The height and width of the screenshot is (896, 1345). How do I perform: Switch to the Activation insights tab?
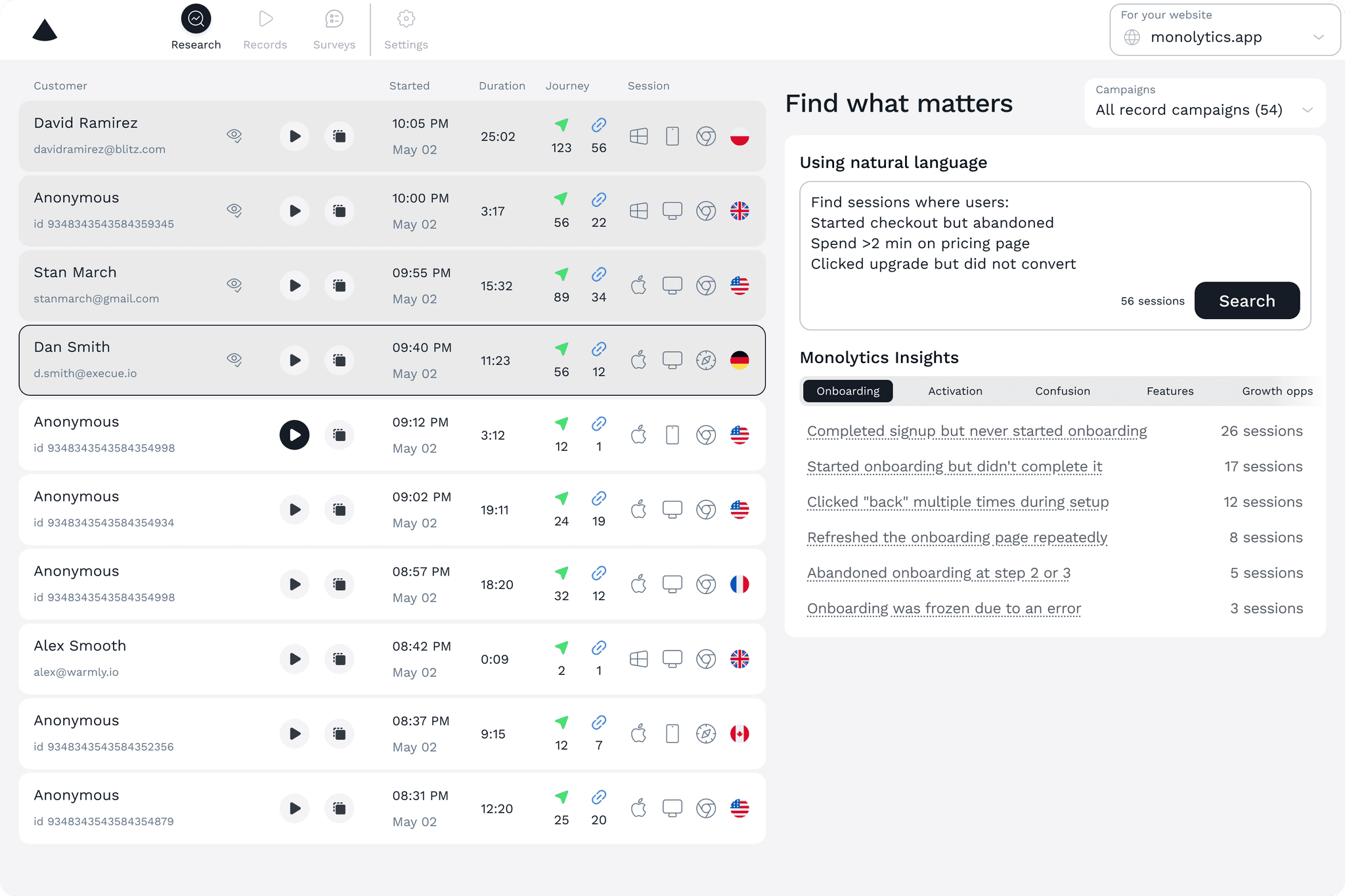point(955,391)
